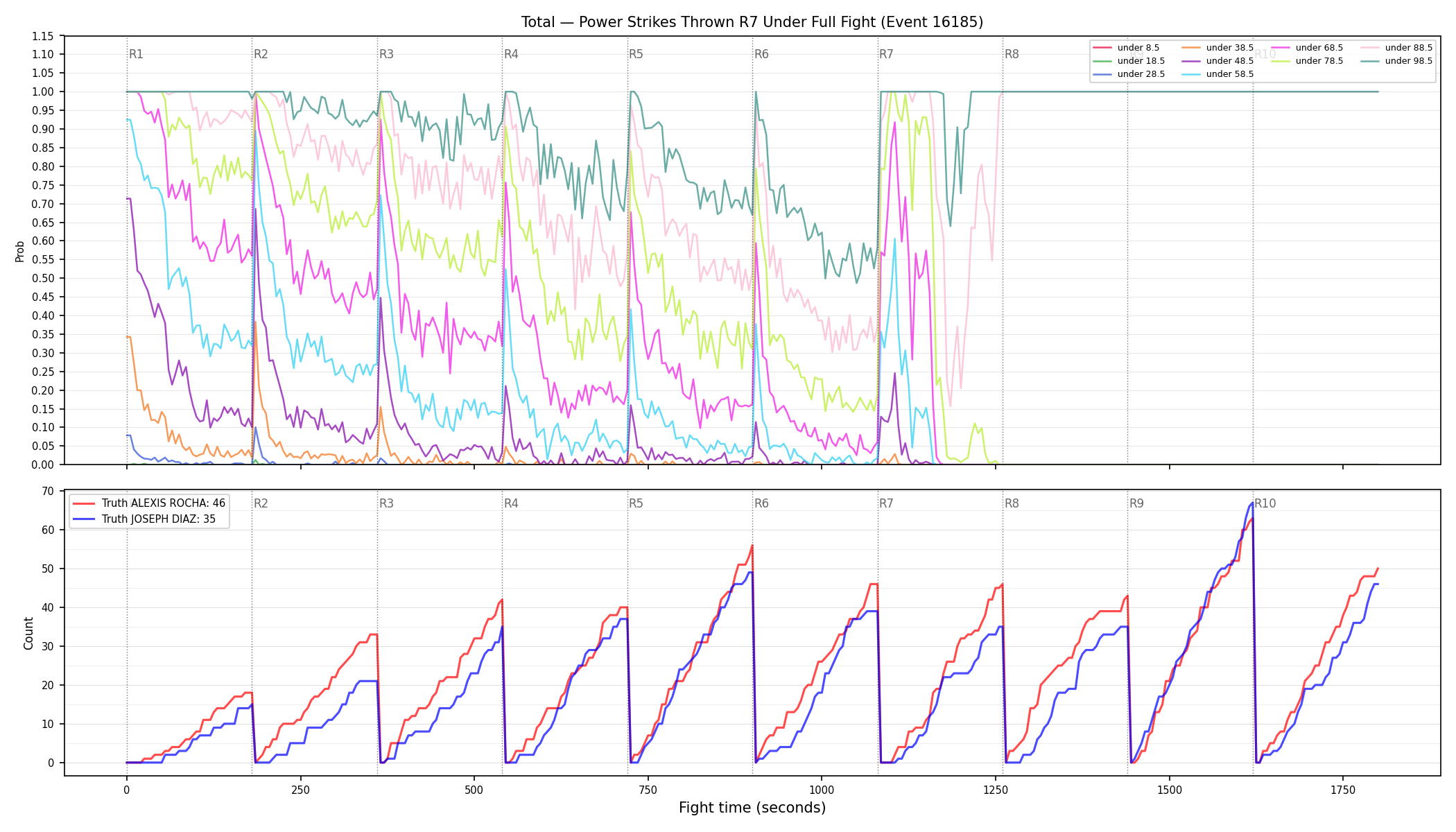Select the 'under 58.5' legend entry
This screenshot has height=832, width=1456.
pyautogui.click(x=1217, y=74)
